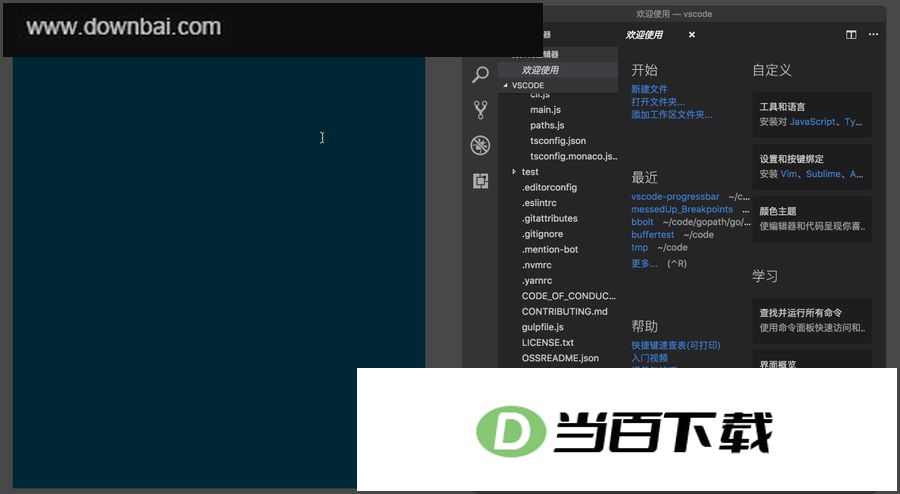Image resolution: width=900 pixels, height=494 pixels.
Task: Open .nvmrc file
Action: pos(537,264)
